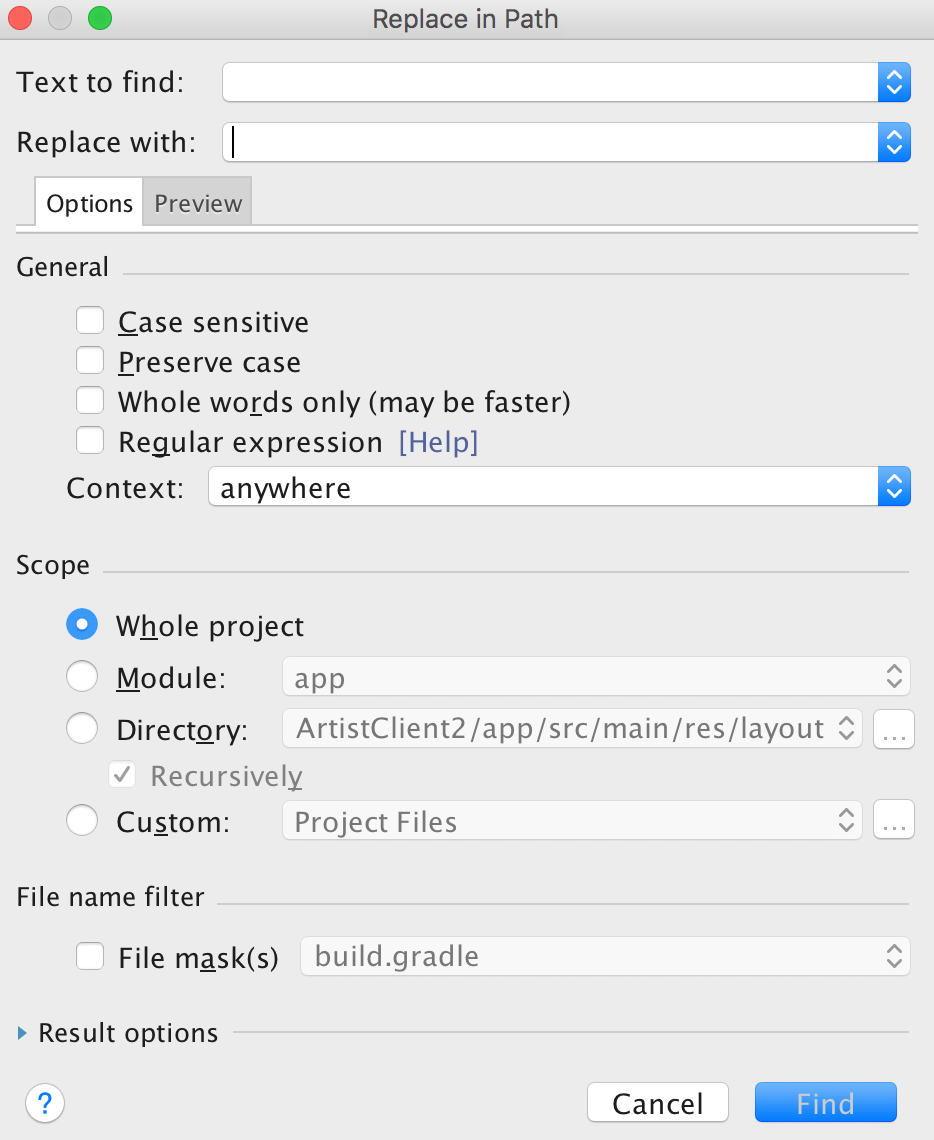The height and width of the screenshot is (1140, 934).
Task: Select the Module scope radio button
Action: point(81,678)
